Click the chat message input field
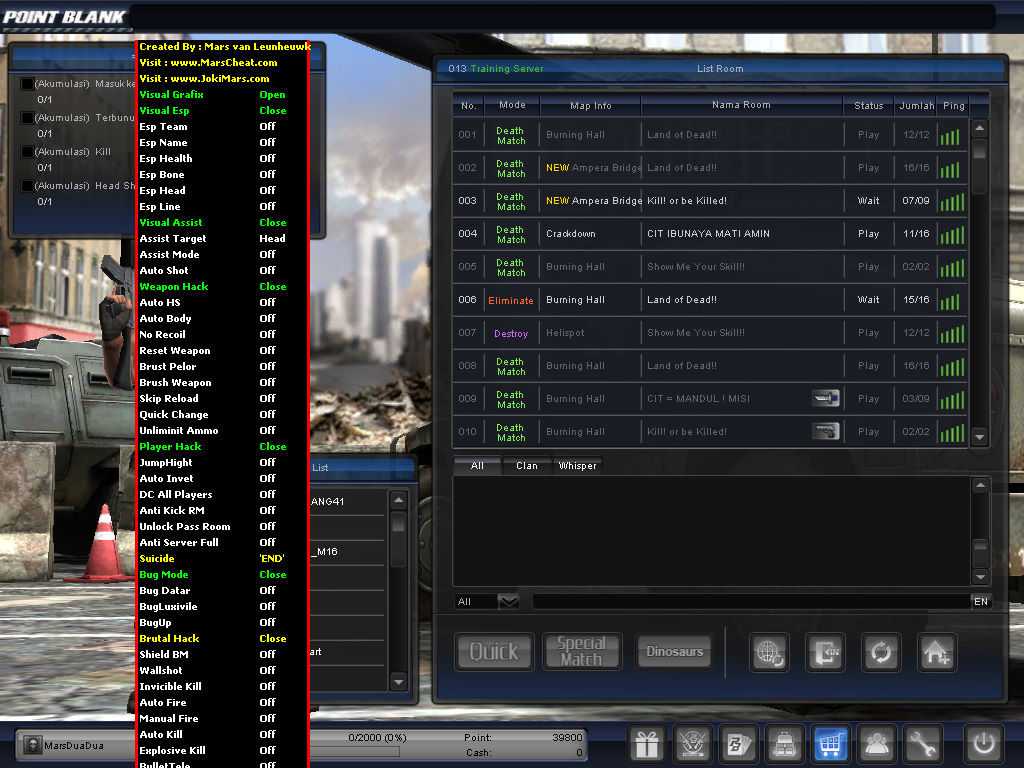The image size is (1024, 768). pos(751,601)
